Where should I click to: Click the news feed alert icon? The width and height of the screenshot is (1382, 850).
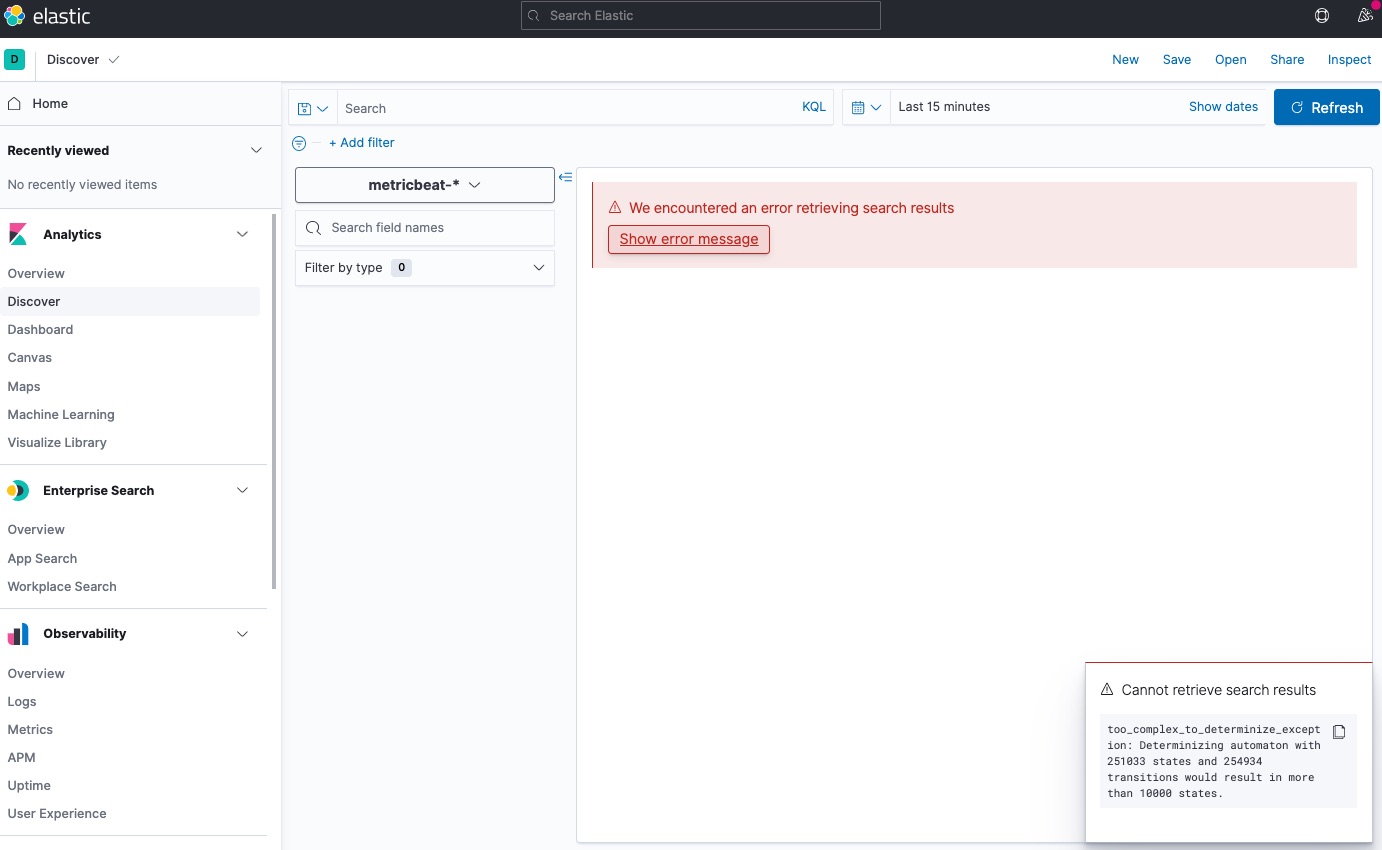(1366, 15)
